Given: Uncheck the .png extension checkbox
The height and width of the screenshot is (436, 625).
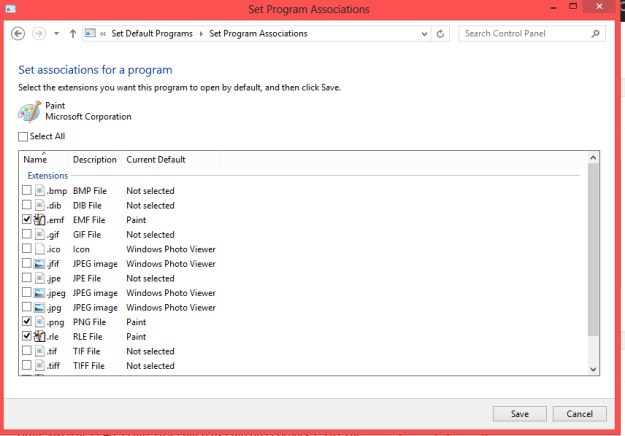Looking at the screenshot, I should 27,321.
